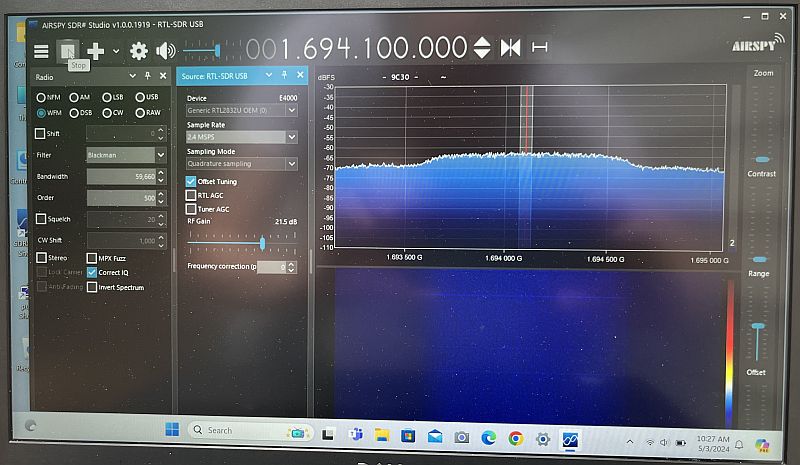
Task: Click the RF Gain slider handle
Action: pos(262,243)
